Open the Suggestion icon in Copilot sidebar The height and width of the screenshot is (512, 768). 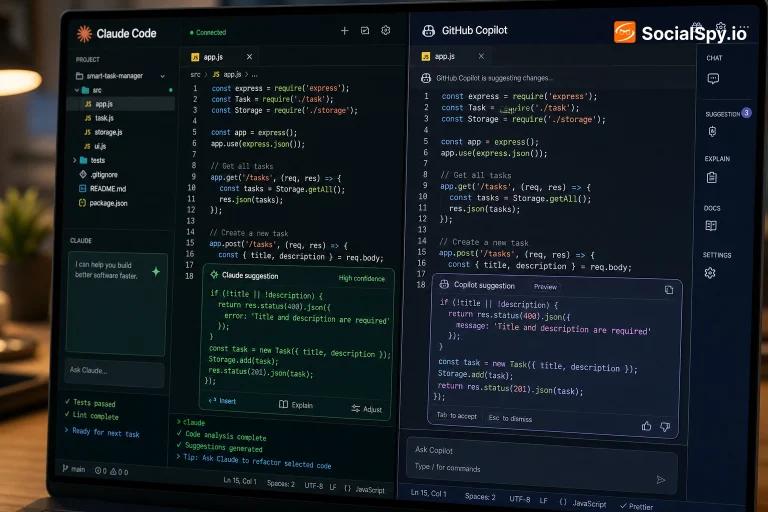point(713,131)
